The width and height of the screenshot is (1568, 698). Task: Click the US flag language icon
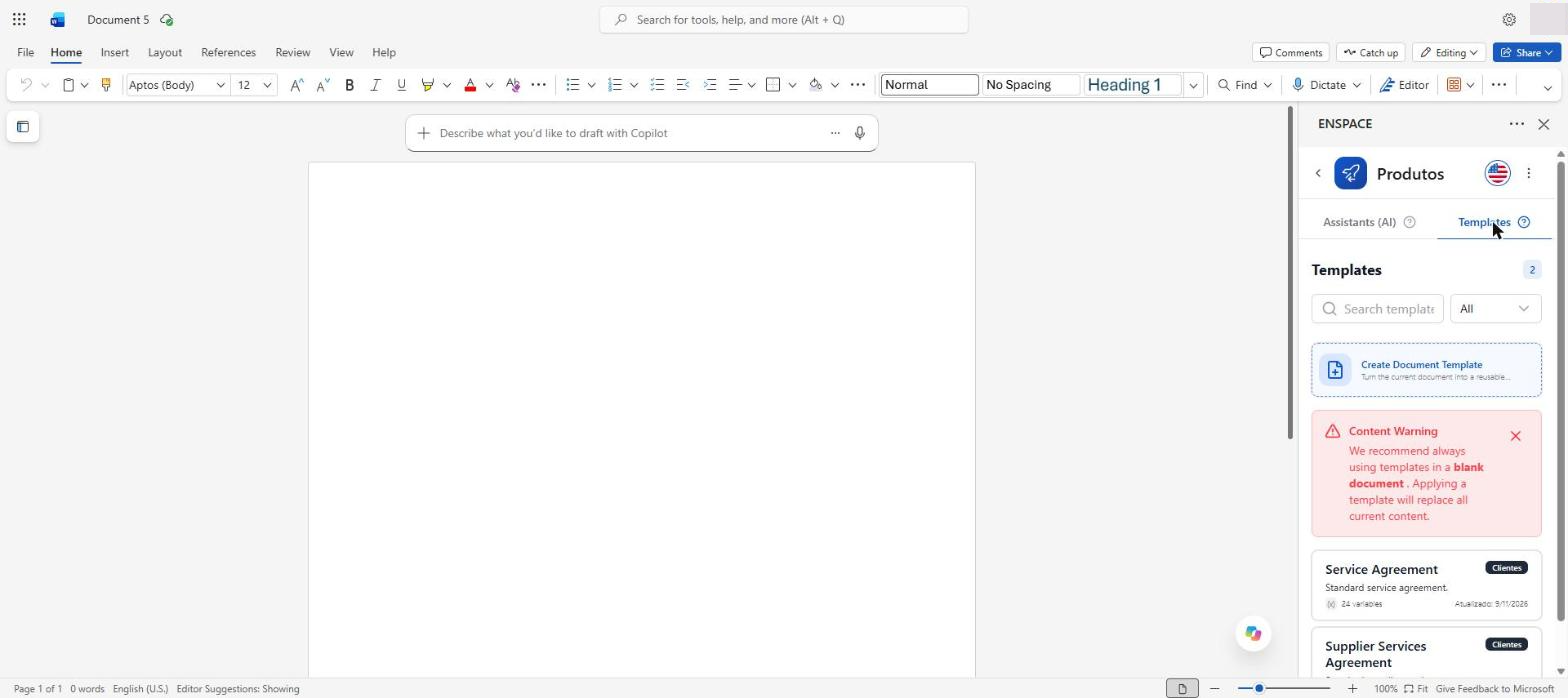pyautogui.click(x=1497, y=173)
